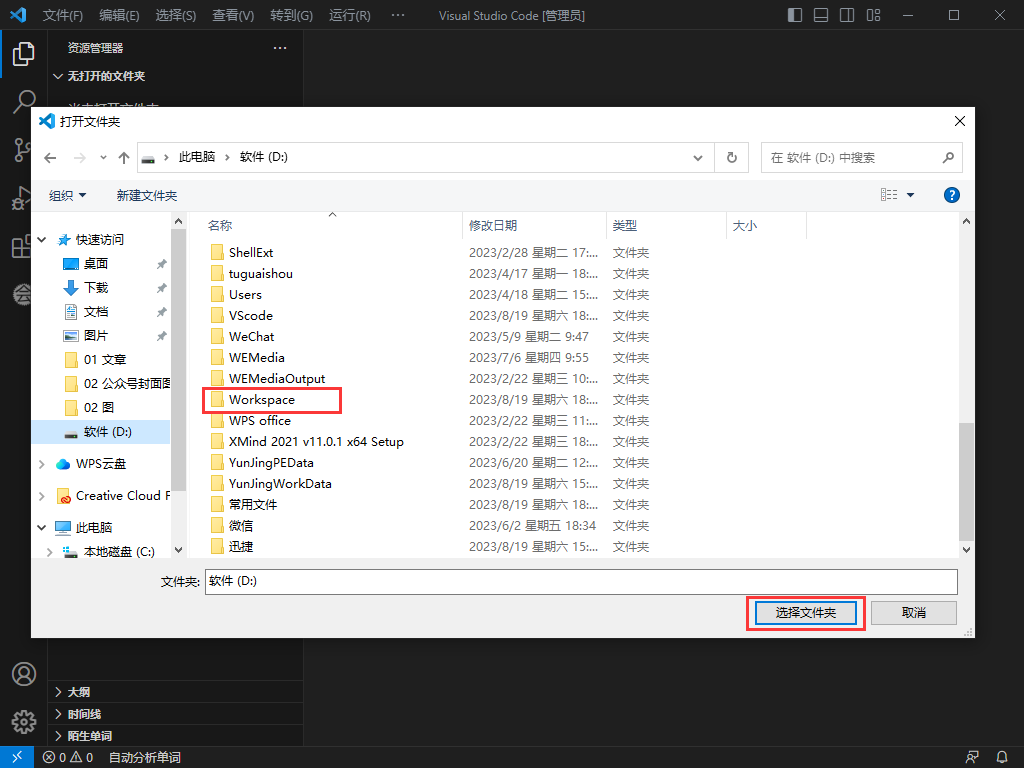Open the 选择(S) menu
1024x768 pixels.
click(176, 15)
